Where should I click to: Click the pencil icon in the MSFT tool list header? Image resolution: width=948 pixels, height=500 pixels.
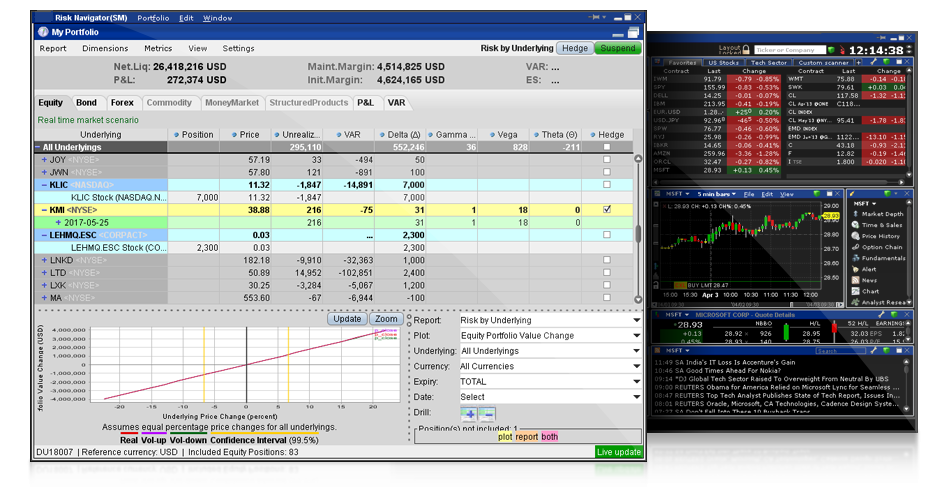point(852,194)
